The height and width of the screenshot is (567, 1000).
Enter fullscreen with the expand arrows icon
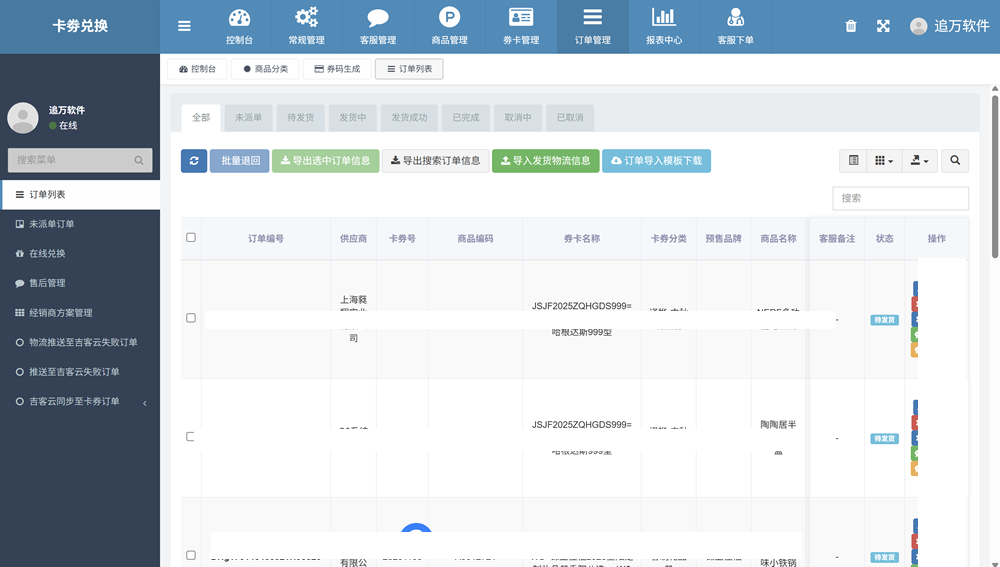pos(883,26)
